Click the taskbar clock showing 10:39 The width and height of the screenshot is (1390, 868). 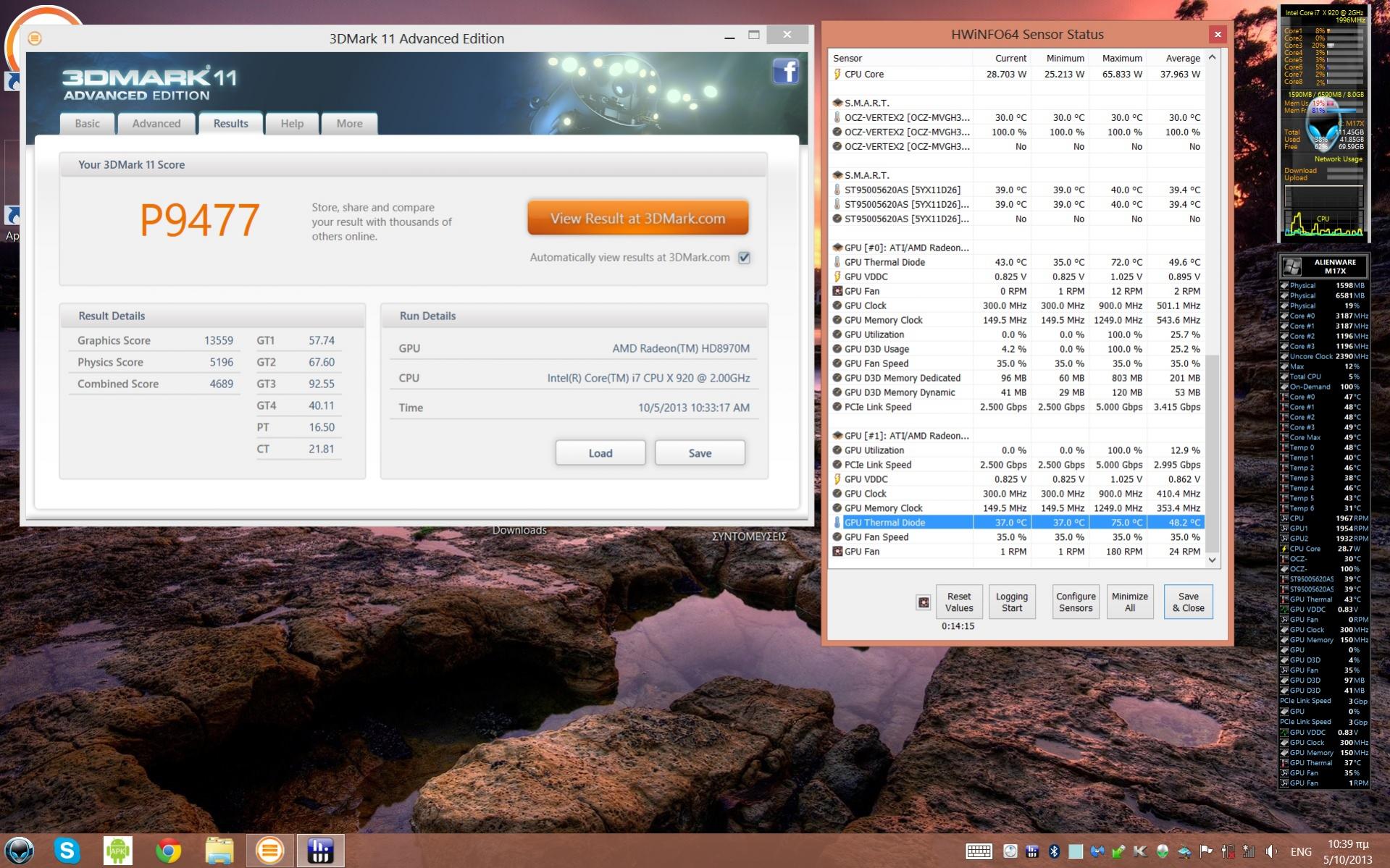click(1348, 851)
